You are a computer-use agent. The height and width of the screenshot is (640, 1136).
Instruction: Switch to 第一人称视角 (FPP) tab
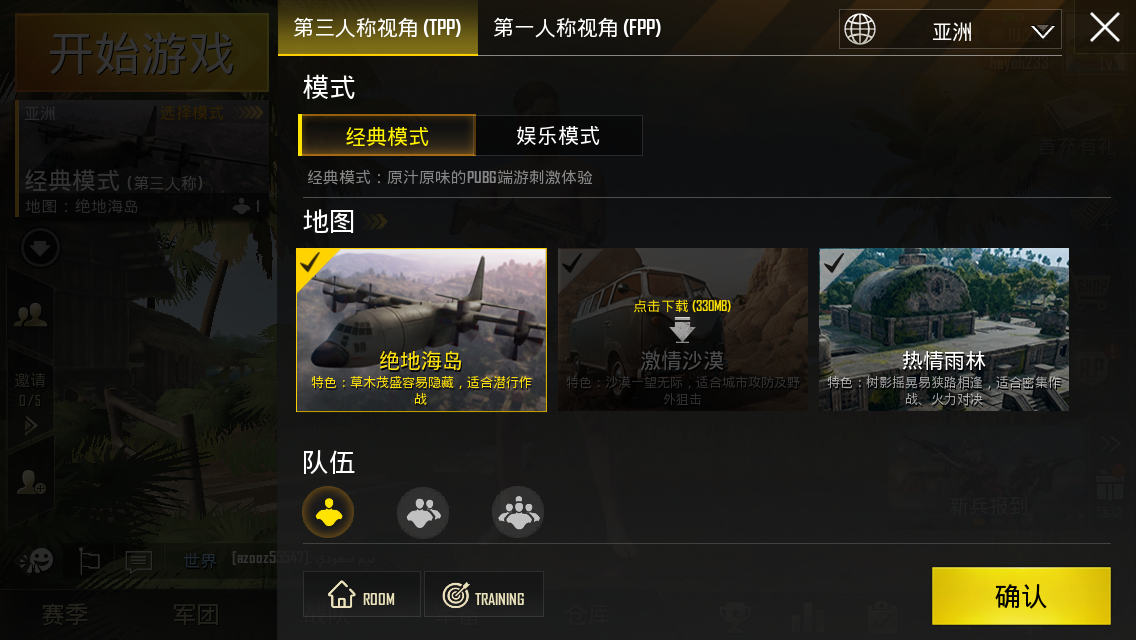[x=577, y=28]
